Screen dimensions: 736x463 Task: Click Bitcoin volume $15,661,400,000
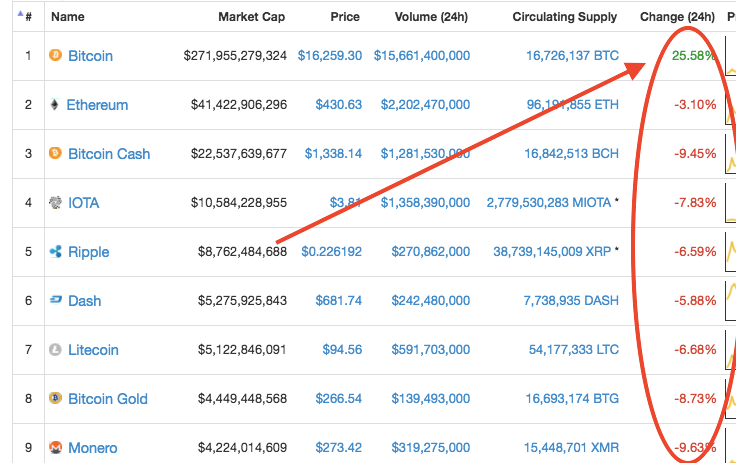tap(422, 55)
